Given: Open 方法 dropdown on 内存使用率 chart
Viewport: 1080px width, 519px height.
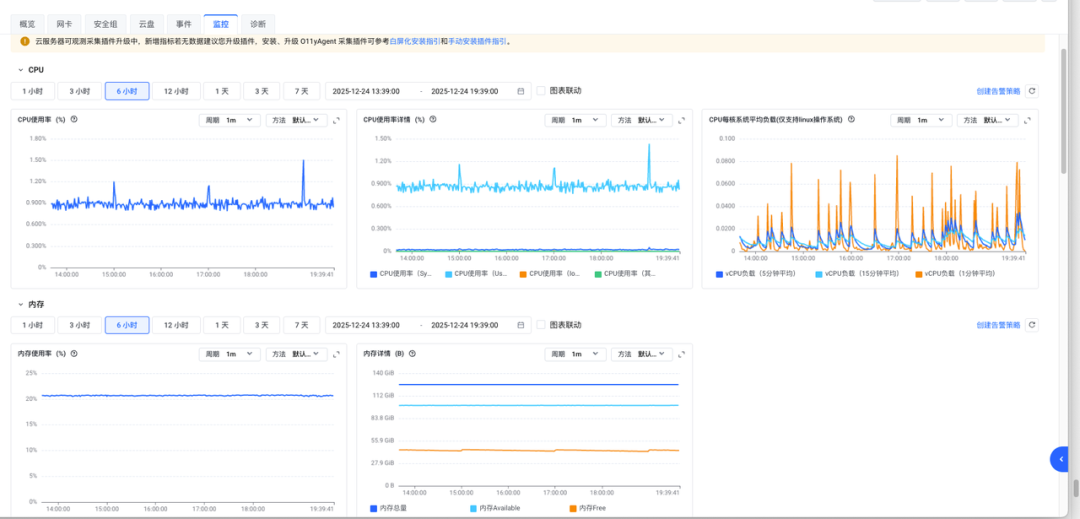Looking at the screenshot, I should click(297, 354).
